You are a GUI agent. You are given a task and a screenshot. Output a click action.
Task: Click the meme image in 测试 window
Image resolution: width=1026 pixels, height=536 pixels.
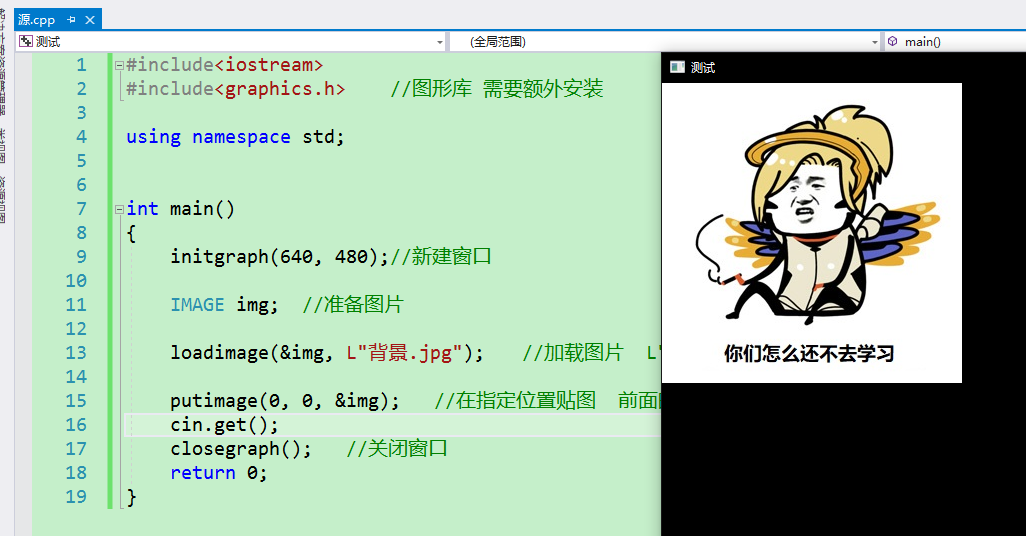[811, 232]
